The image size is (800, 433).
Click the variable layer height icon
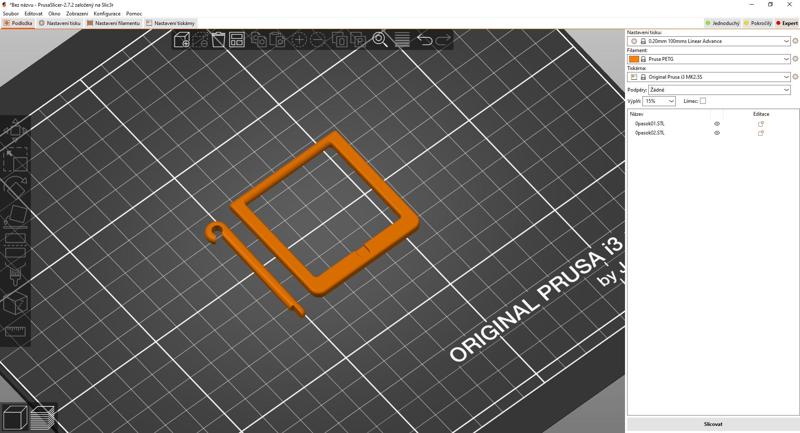pos(402,40)
